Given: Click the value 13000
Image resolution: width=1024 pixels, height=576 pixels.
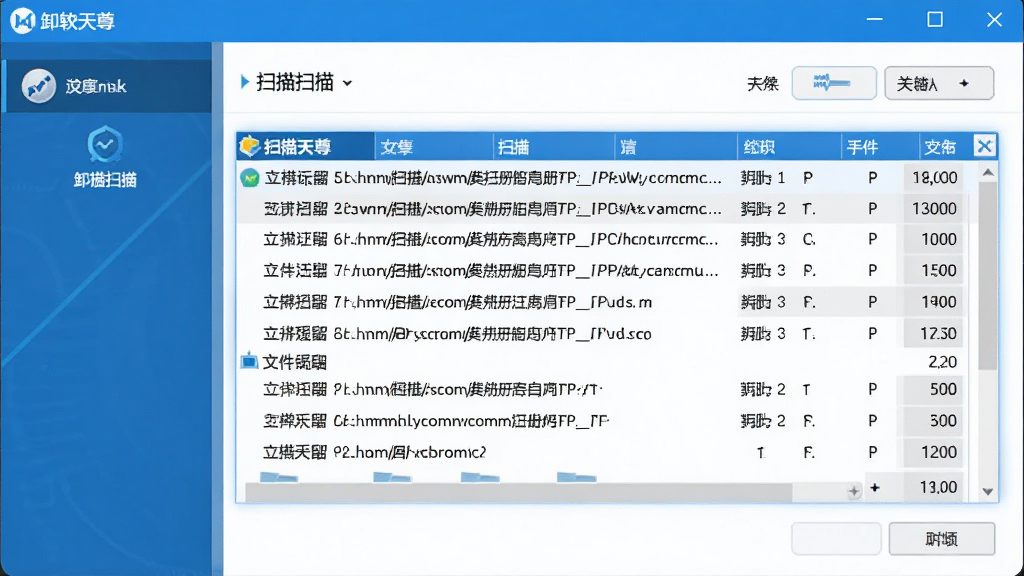Looking at the screenshot, I should click(935, 209).
